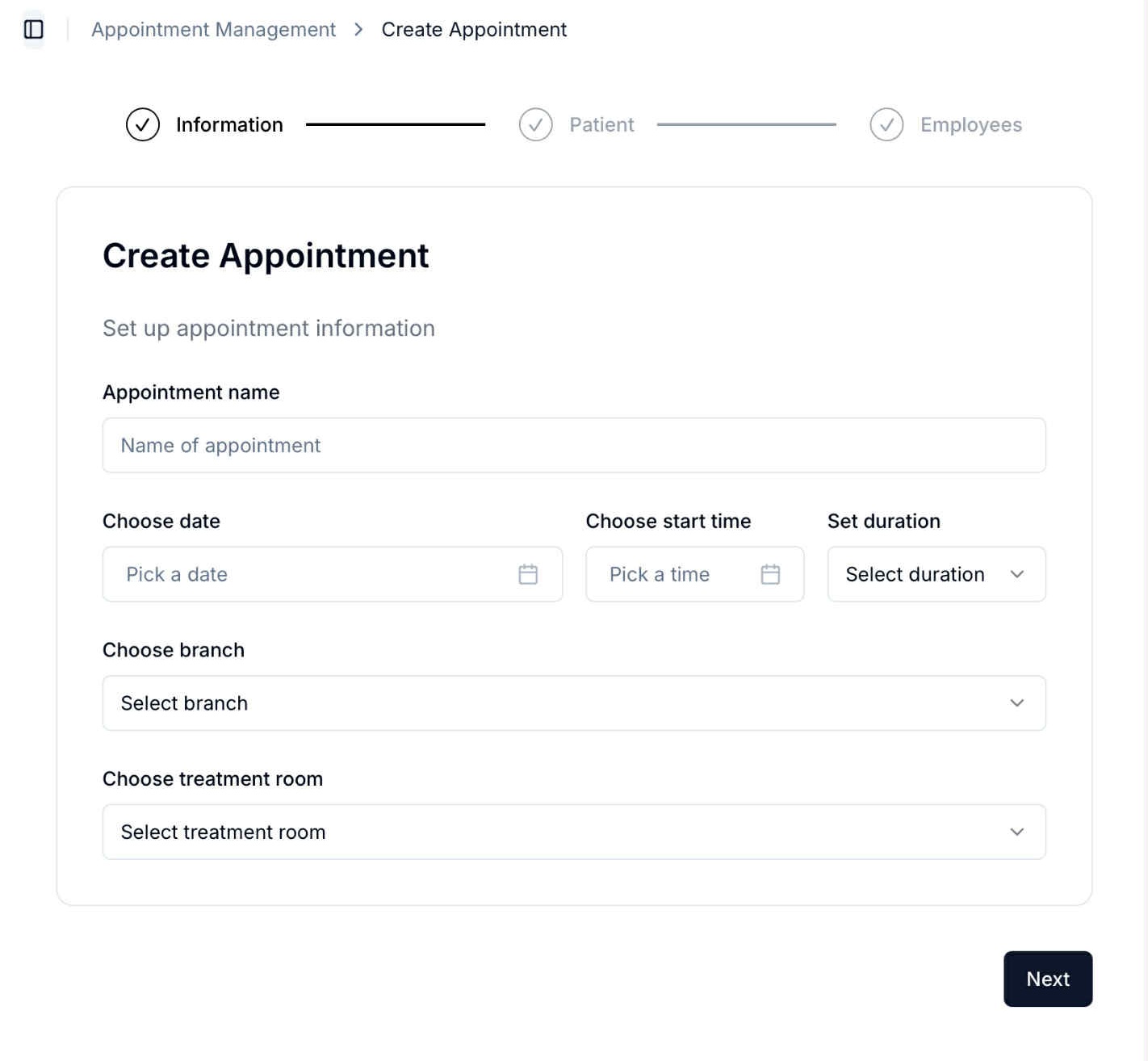Click calendar icon in start time field

coord(770,574)
